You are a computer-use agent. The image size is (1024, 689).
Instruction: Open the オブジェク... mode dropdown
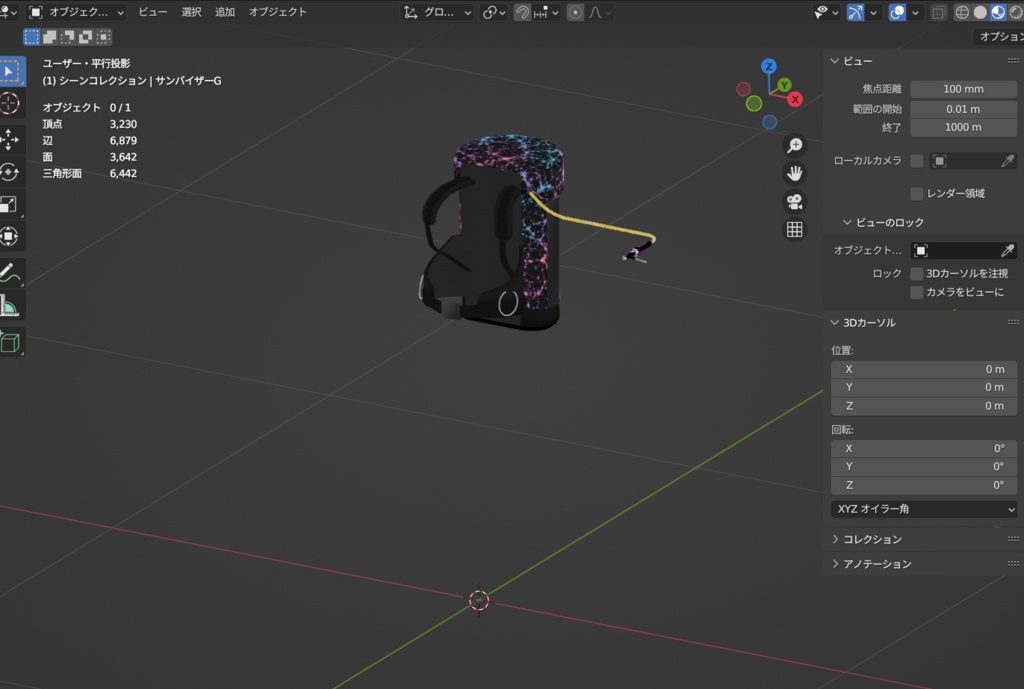[x=77, y=12]
